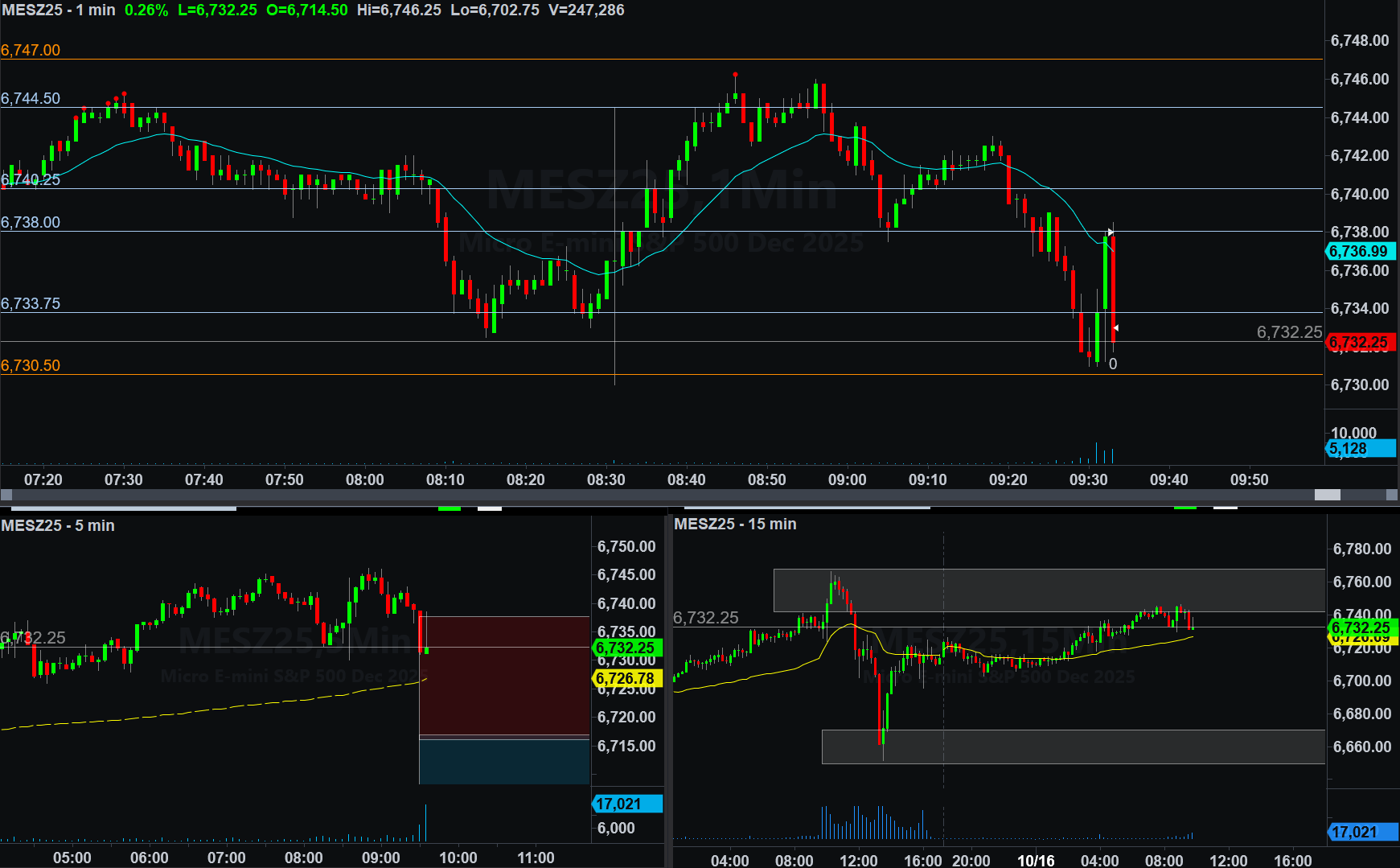Screen dimensions: 1400x868
Task: Click the green tab indicator above 5 min chart
Action: click(449, 508)
